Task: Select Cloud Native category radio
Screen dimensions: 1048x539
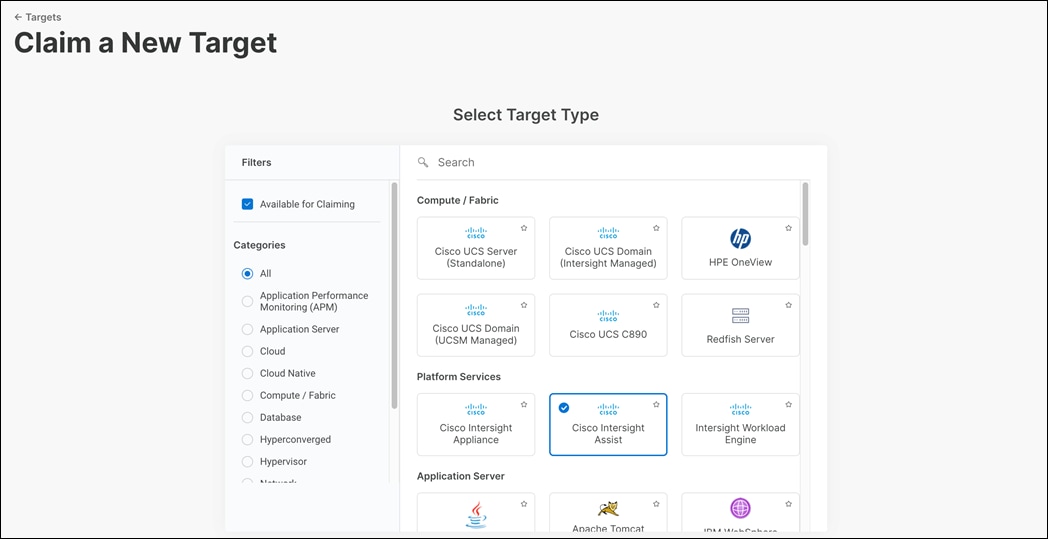Action: tap(247, 373)
